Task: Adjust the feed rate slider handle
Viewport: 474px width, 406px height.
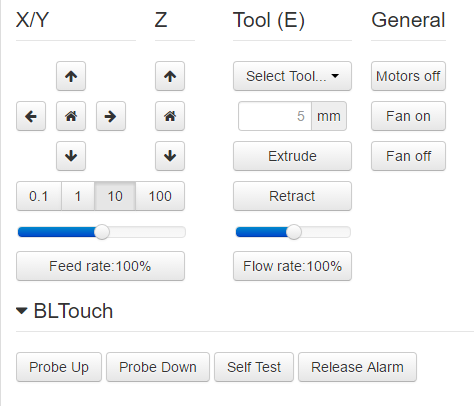Action: (102, 232)
